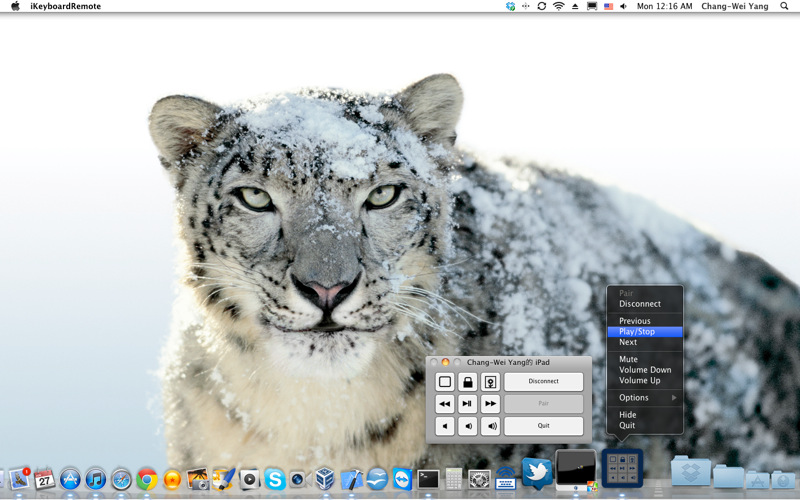
Task: Open System Preferences from the dock
Action: pyautogui.click(x=479, y=479)
